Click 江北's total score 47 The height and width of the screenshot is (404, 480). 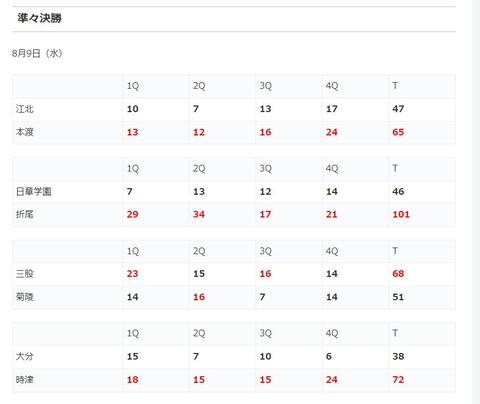(x=398, y=109)
